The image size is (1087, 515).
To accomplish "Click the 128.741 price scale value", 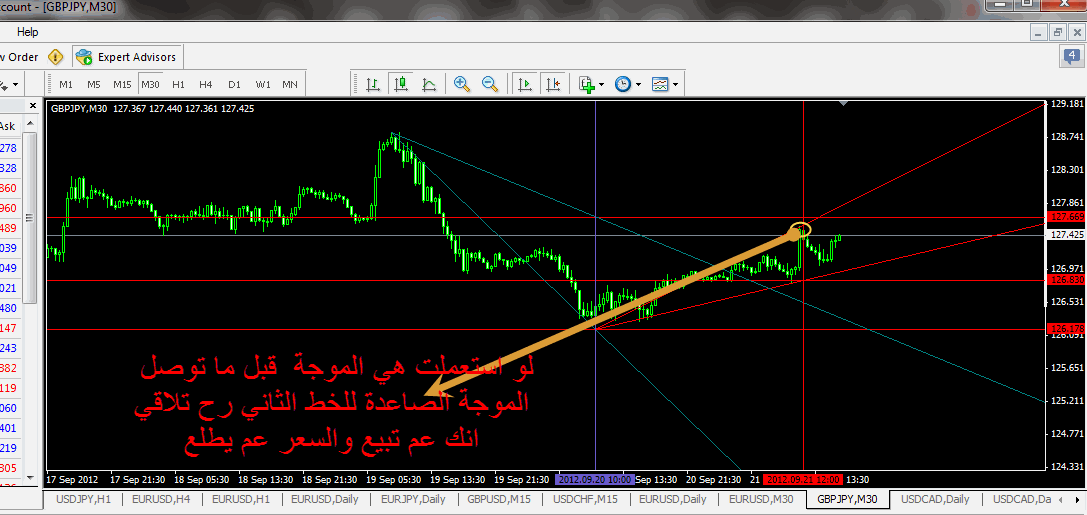I will pos(1067,137).
